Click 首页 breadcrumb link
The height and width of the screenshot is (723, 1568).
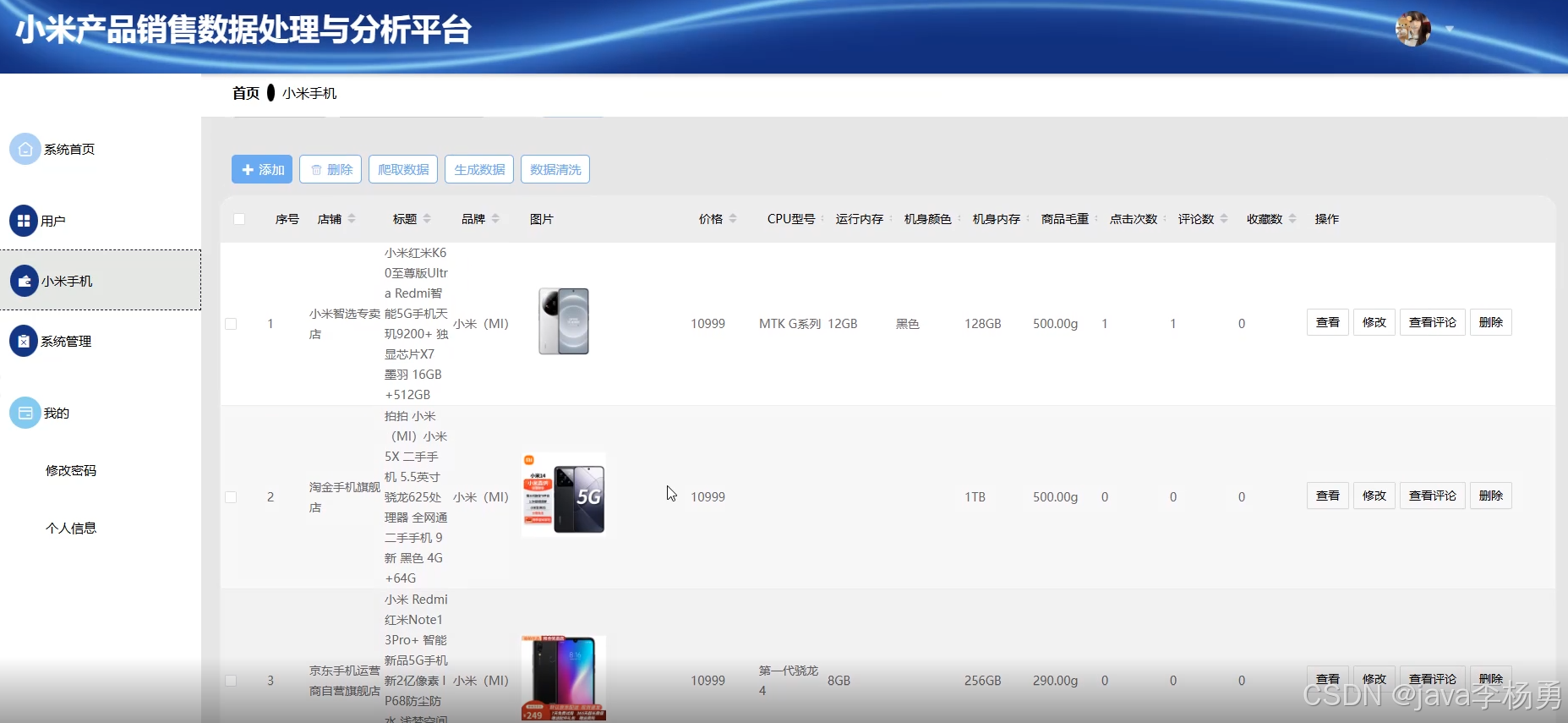[246, 93]
